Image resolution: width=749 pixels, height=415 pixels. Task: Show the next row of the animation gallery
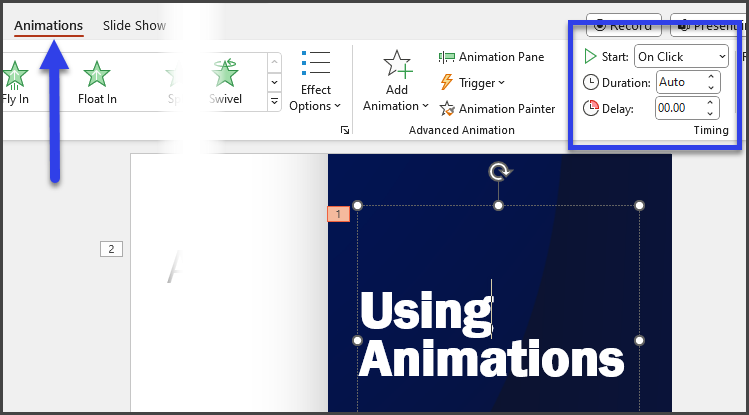coord(274,82)
